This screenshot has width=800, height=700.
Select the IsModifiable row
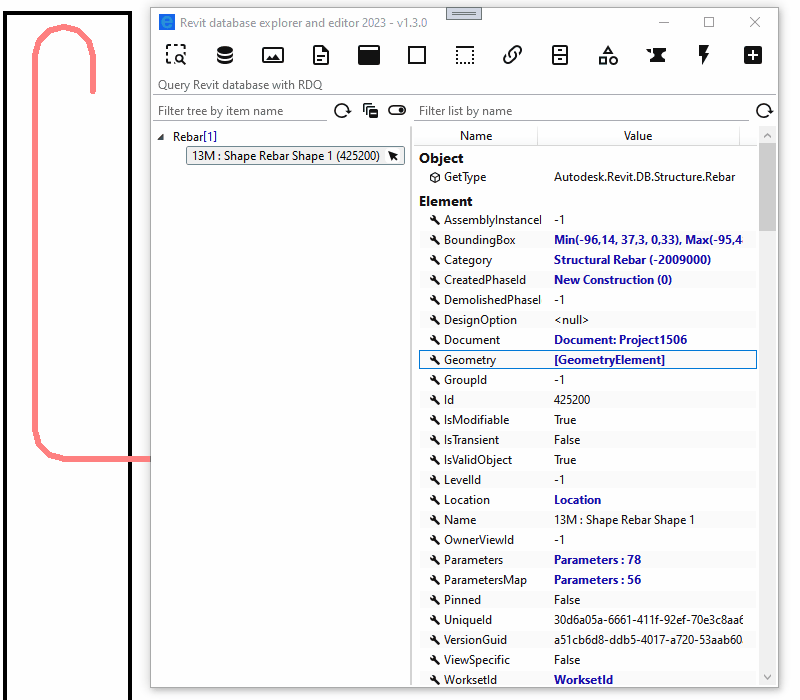[587, 419]
